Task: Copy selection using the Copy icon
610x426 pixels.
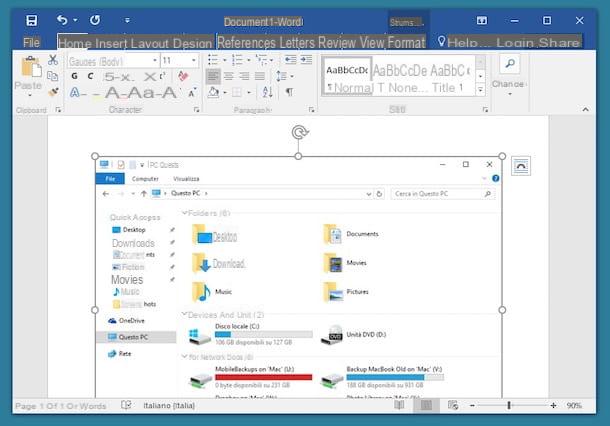Action: [53, 76]
